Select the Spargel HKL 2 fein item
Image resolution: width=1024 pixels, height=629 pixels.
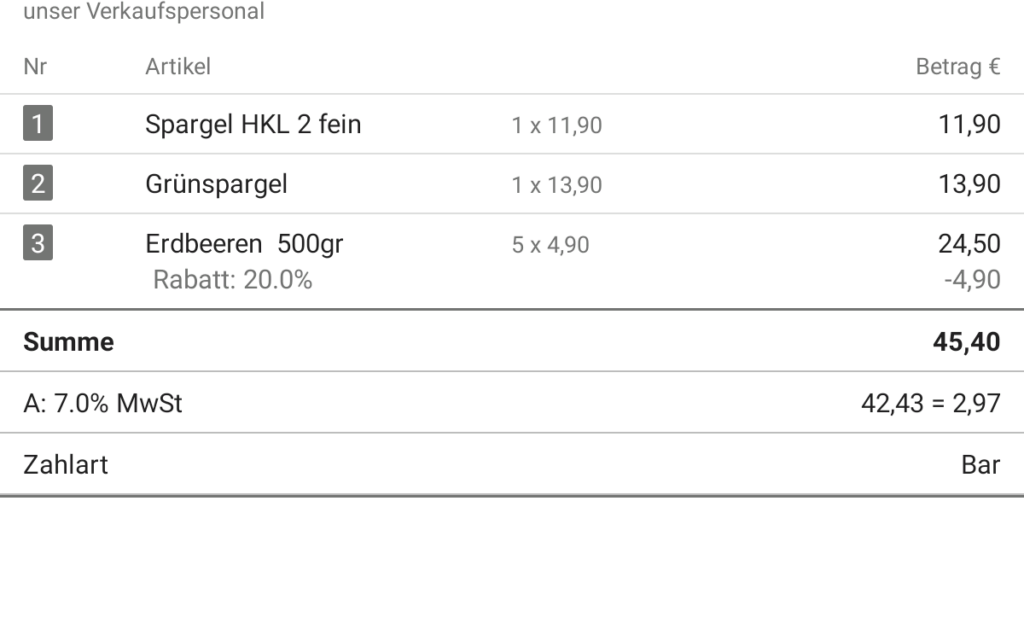[x=253, y=125]
